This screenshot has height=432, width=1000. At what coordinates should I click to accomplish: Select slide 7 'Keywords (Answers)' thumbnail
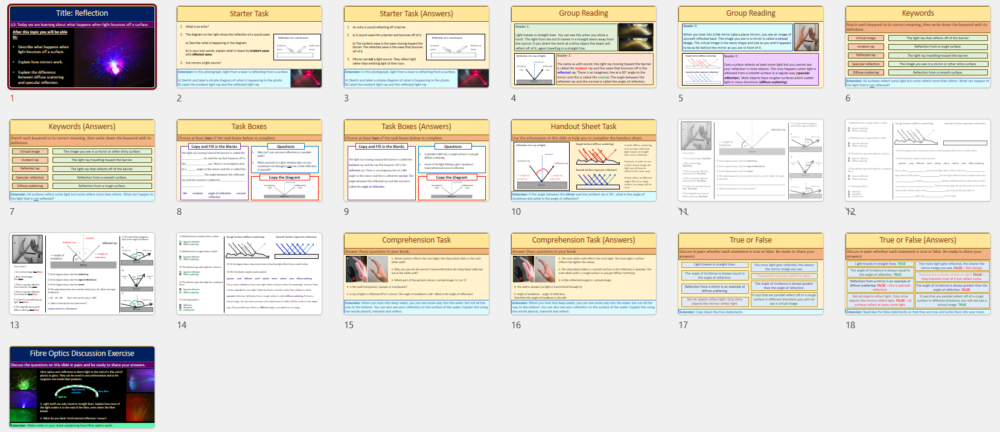82,160
